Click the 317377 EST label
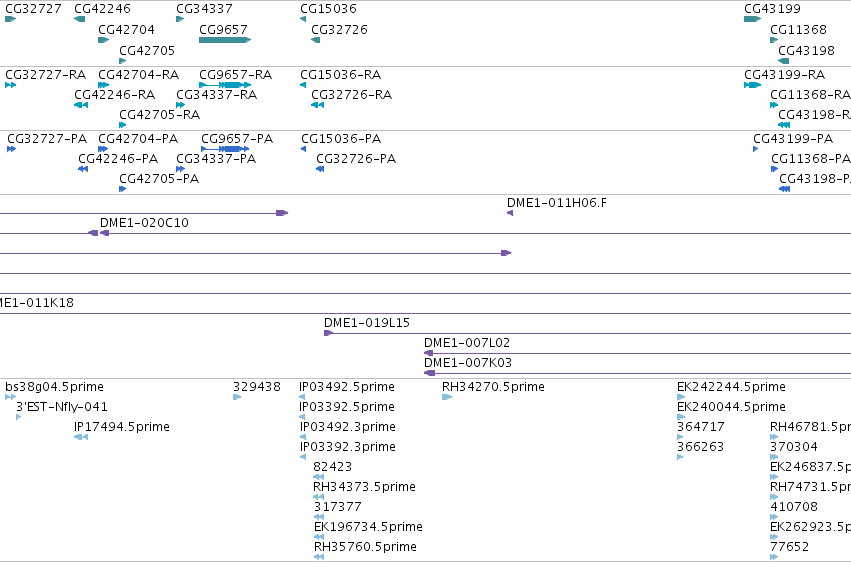The image size is (851, 562). tap(337, 507)
